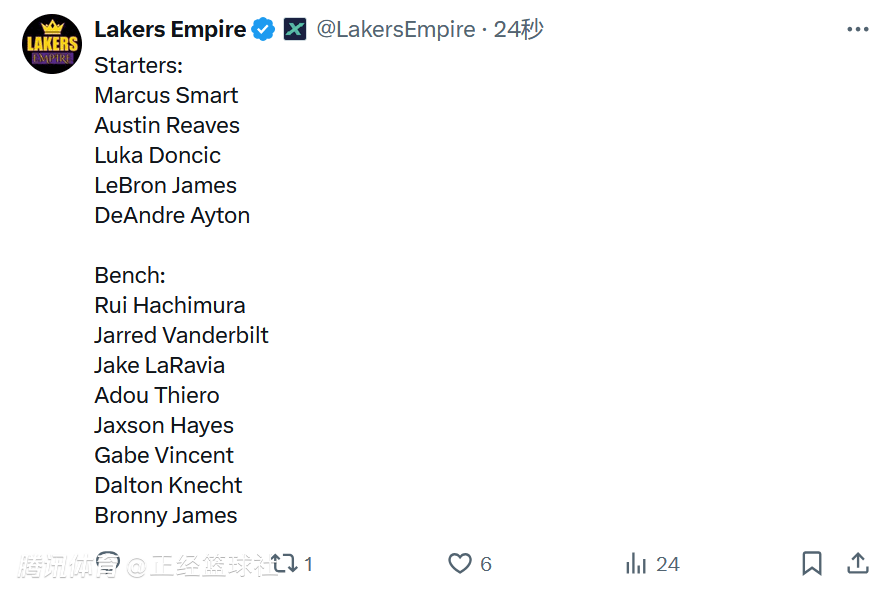Click the 'Bench:' heading text
The height and width of the screenshot is (594, 891).
tap(130, 276)
